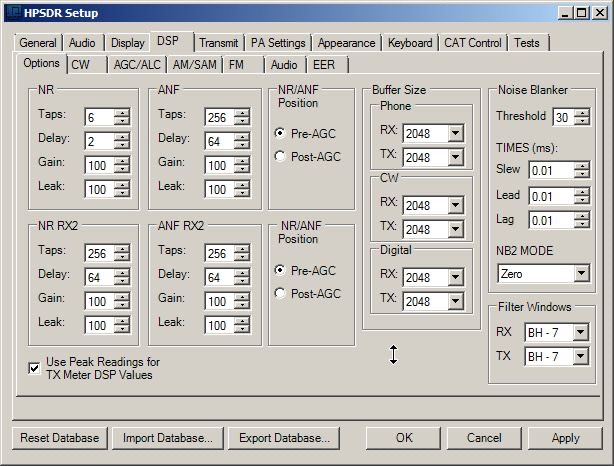Image resolution: width=614 pixels, height=466 pixels.
Task: Toggle Use Peak Readings for TX Meter checkbox
Action: (34, 368)
